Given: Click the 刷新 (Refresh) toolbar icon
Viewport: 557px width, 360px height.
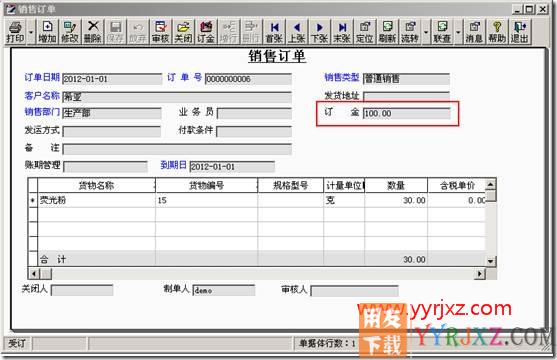Looking at the screenshot, I should (x=387, y=32).
